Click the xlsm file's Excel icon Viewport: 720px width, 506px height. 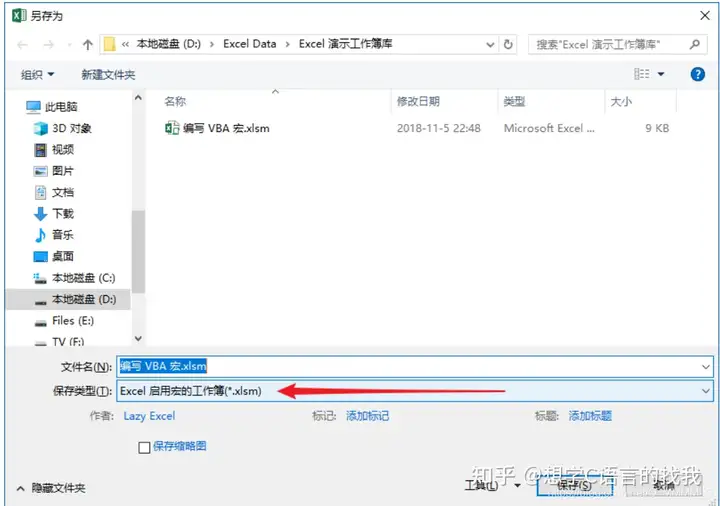[172, 128]
